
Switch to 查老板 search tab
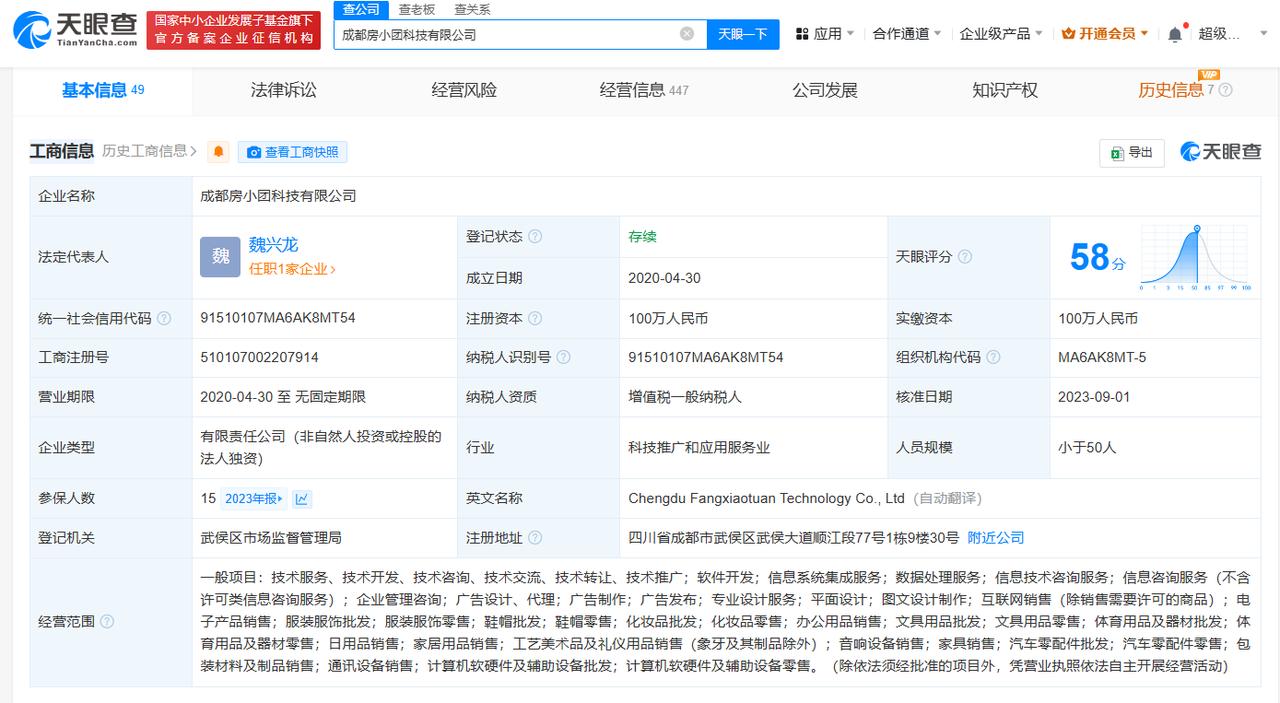pyautogui.click(x=417, y=10)
